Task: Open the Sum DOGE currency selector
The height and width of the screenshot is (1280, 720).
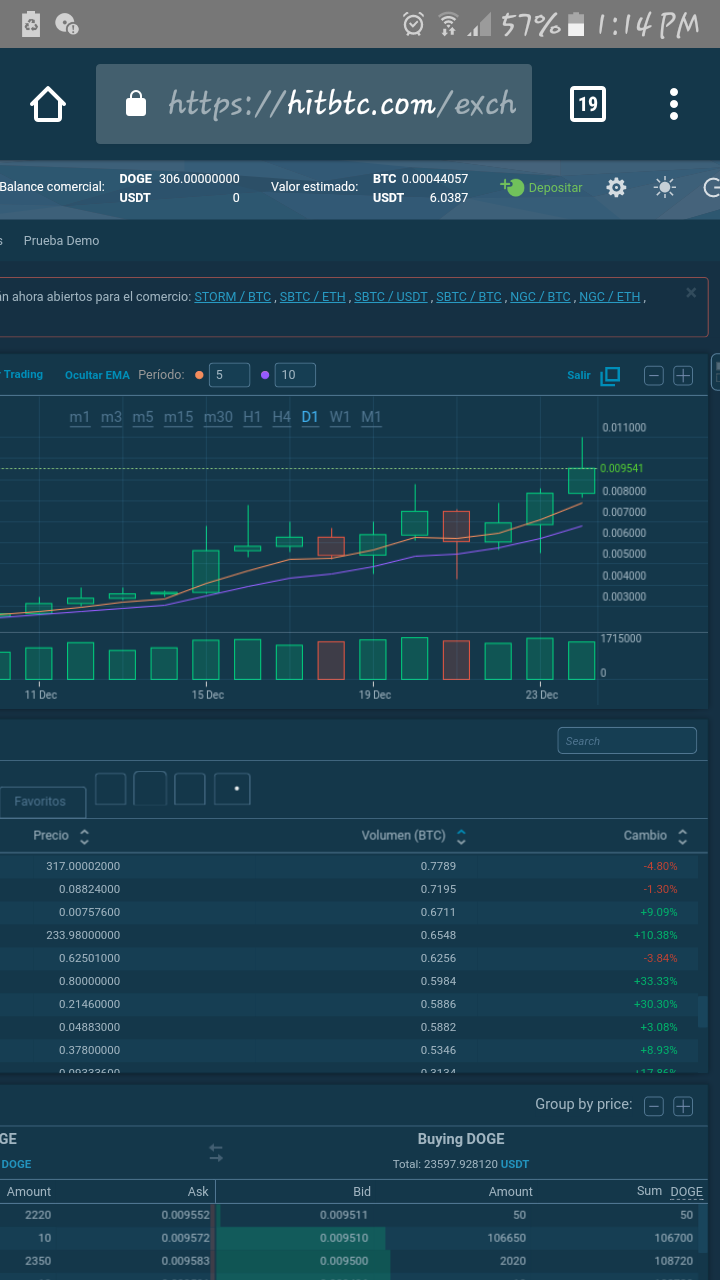Action: click(x=686, y=1191)
